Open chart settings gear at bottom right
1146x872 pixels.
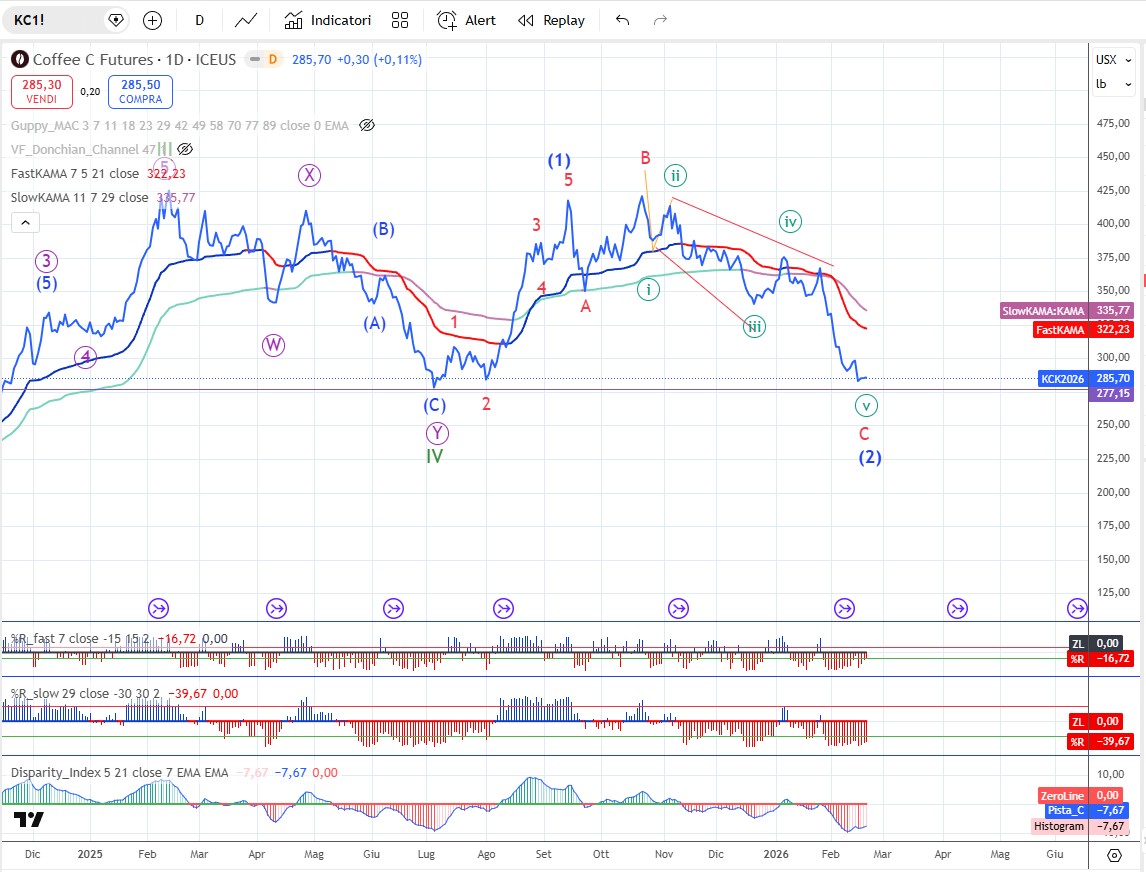coord(1114,855)
